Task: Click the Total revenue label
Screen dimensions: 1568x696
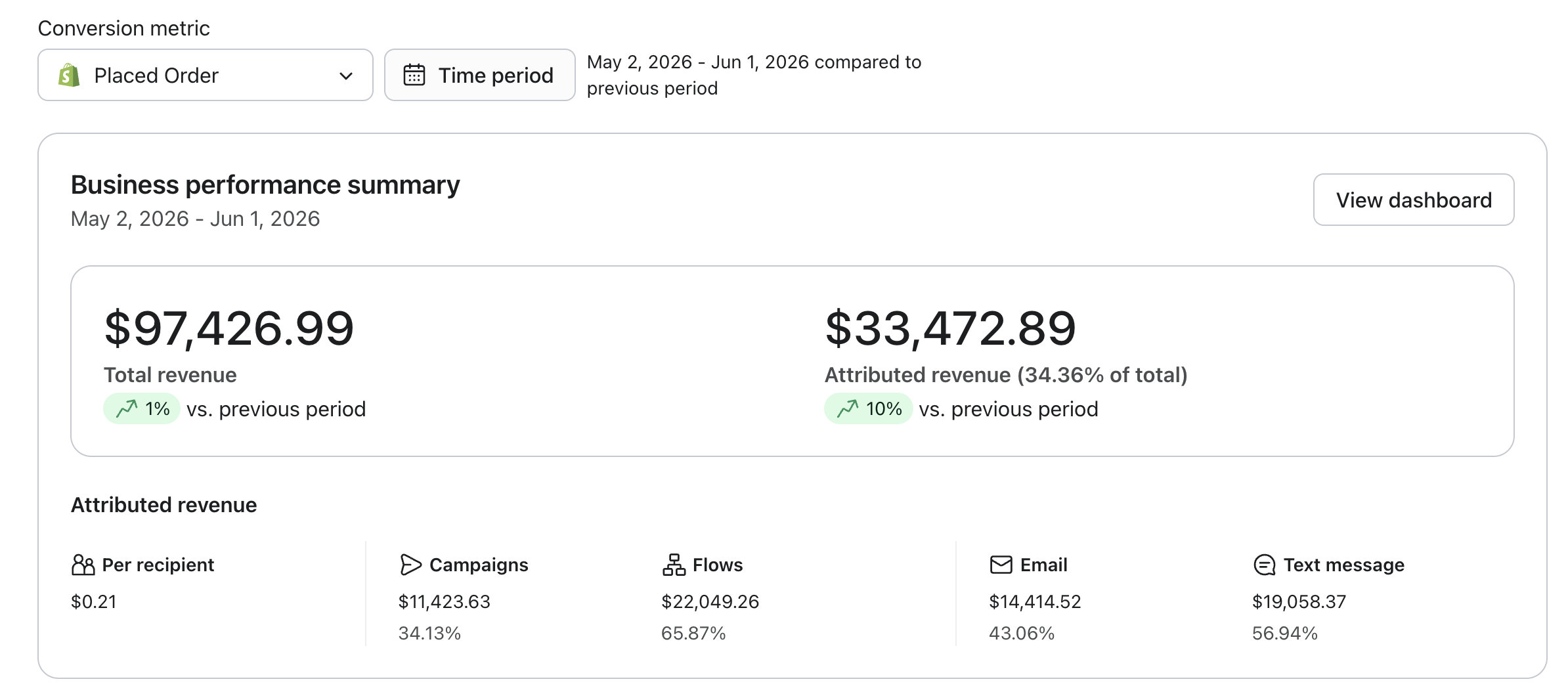Action: coord(170,375)
